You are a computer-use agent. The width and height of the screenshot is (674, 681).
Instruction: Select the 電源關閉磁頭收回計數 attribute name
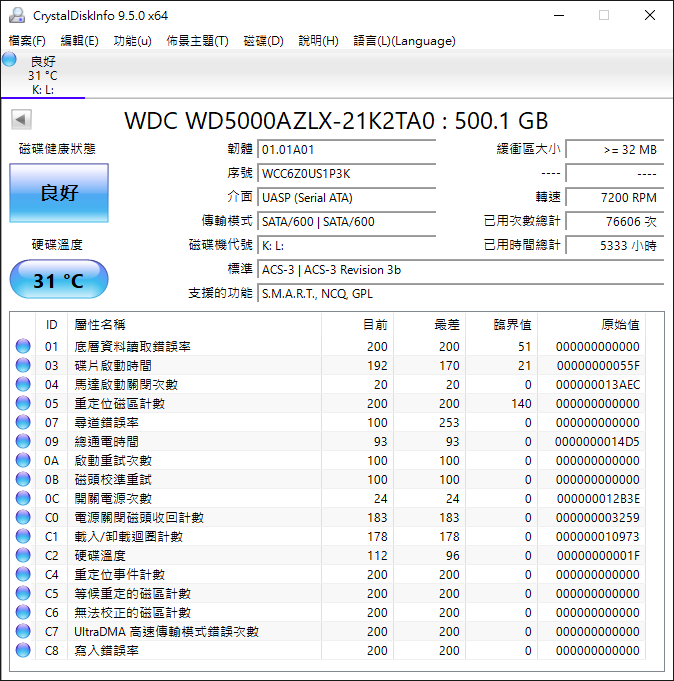click(139, 518)
